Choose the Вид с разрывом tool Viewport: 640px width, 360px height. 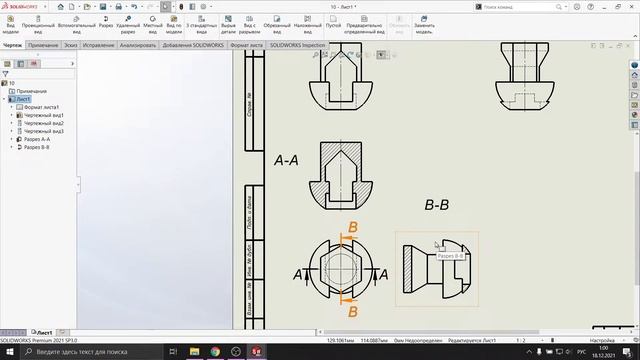(249, 25)
